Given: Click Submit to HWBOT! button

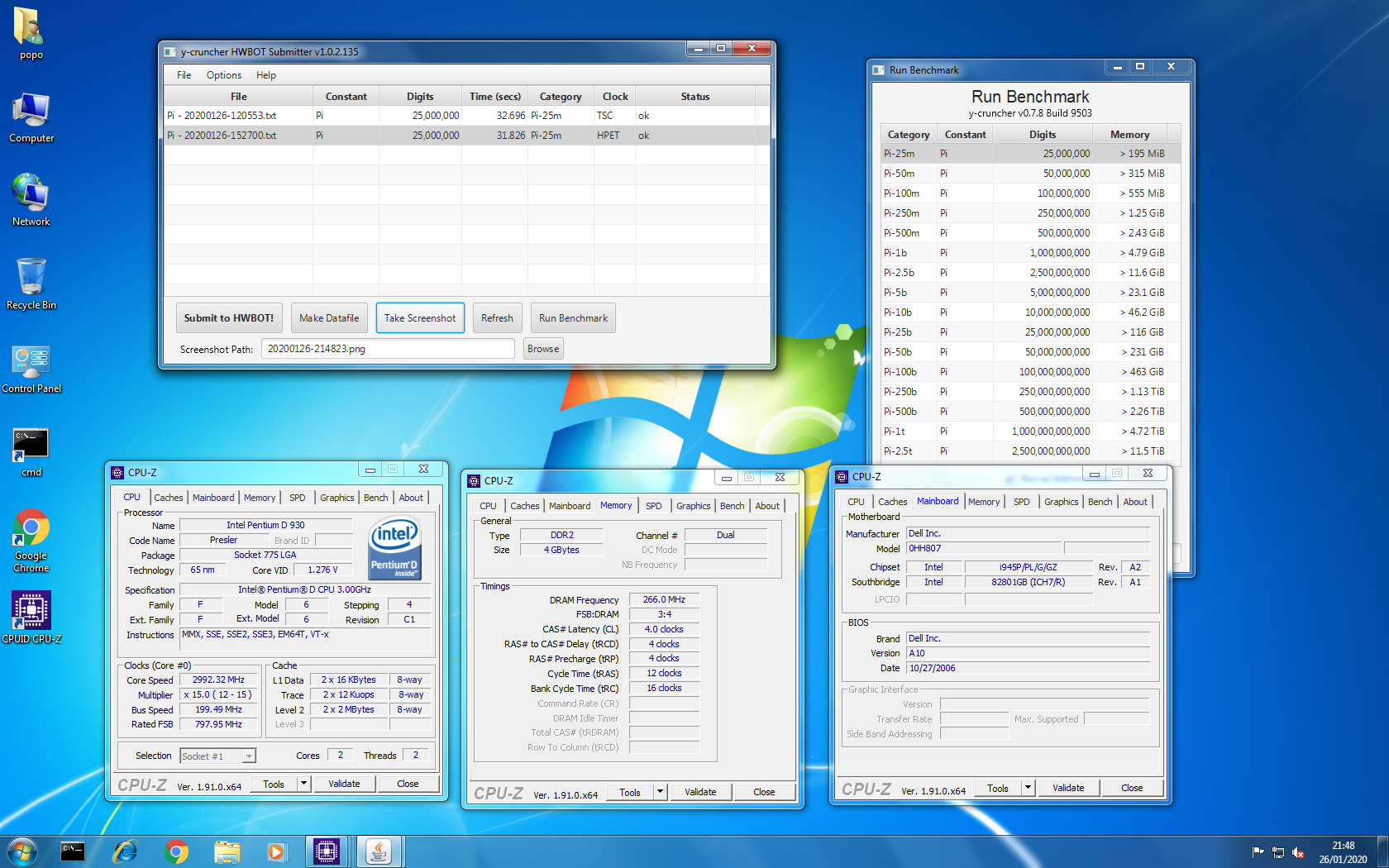Looking at the screenshot, I should click(228, 318).
